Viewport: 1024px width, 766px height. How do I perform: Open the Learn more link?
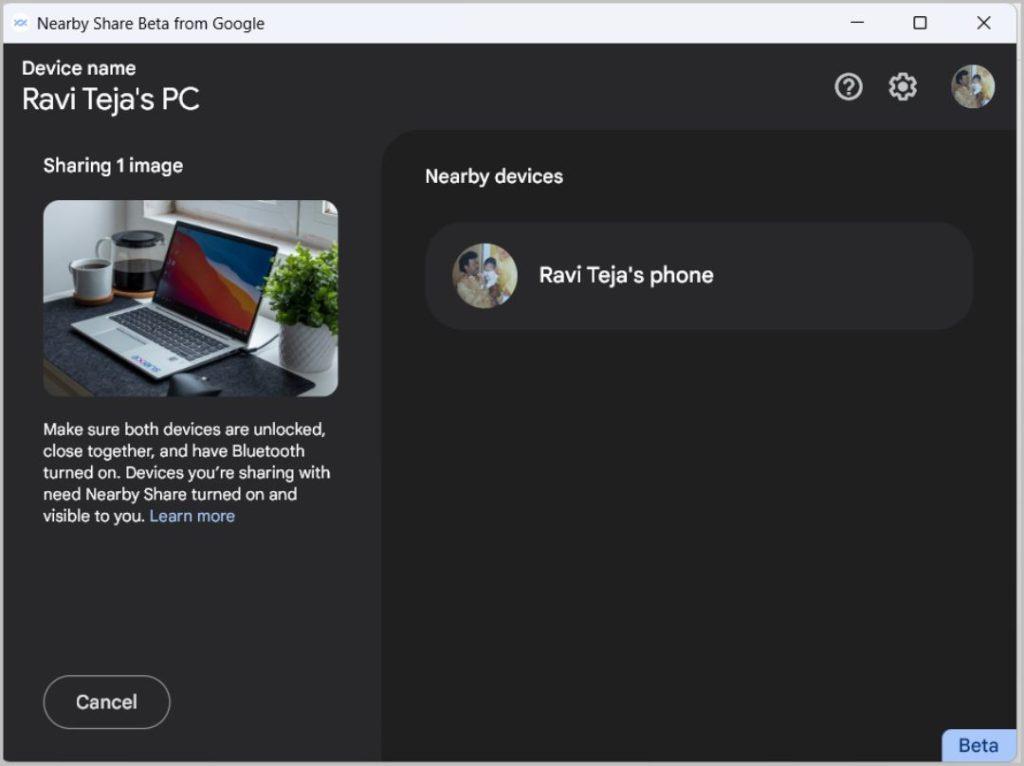click(192, 516)
